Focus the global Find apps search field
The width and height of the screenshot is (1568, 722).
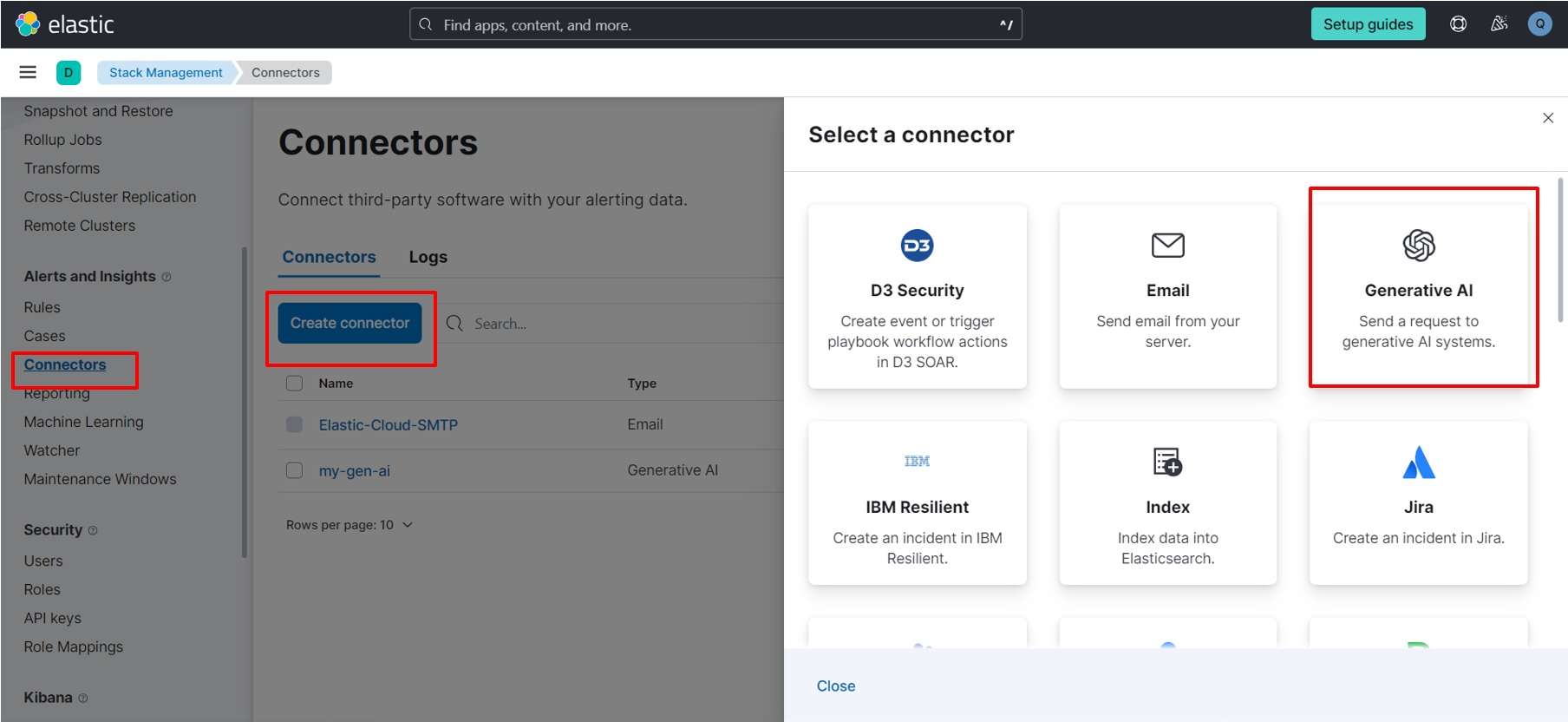click(715, 25)
